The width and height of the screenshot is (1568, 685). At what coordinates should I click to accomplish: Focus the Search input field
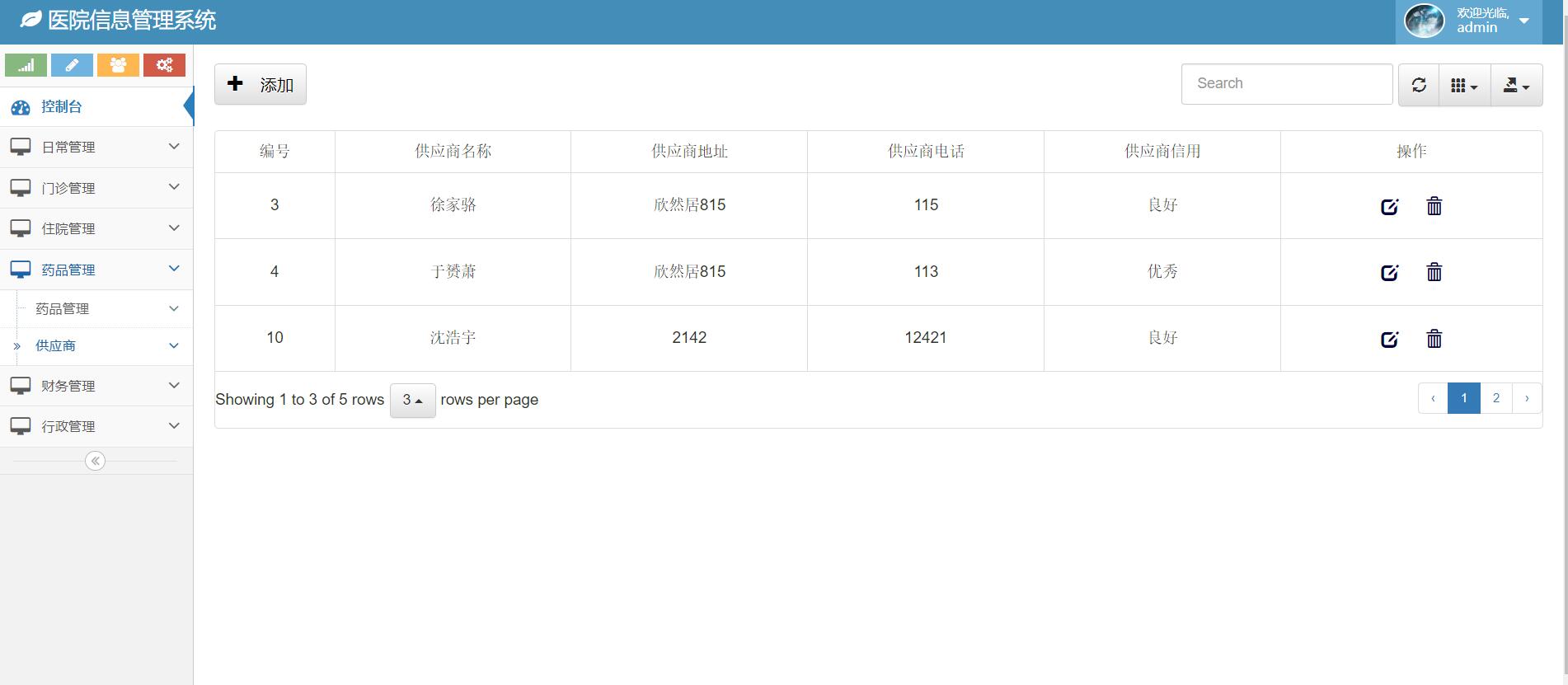[1287, 84]
